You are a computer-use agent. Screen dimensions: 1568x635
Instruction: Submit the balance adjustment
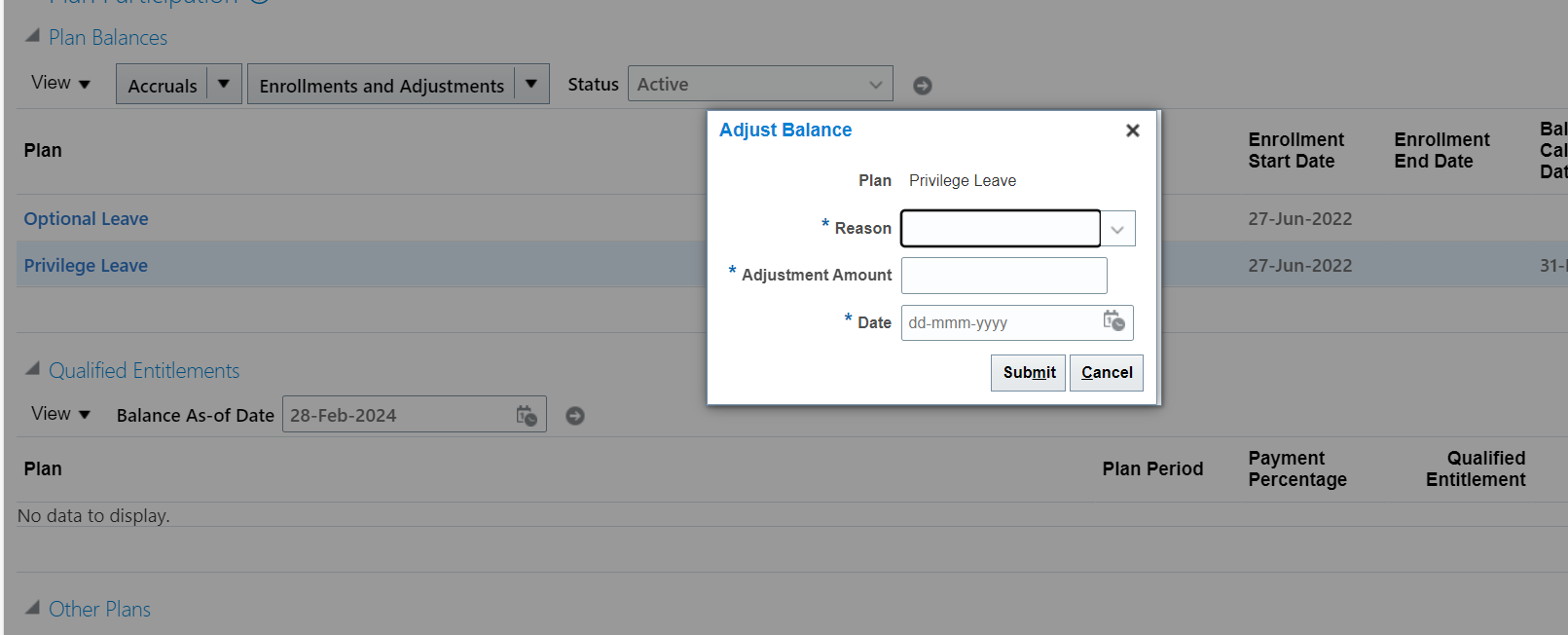[1028, 372]
